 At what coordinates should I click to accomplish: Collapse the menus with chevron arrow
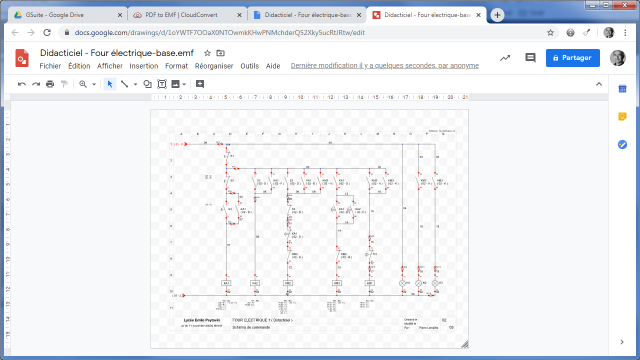coord(599,84)
